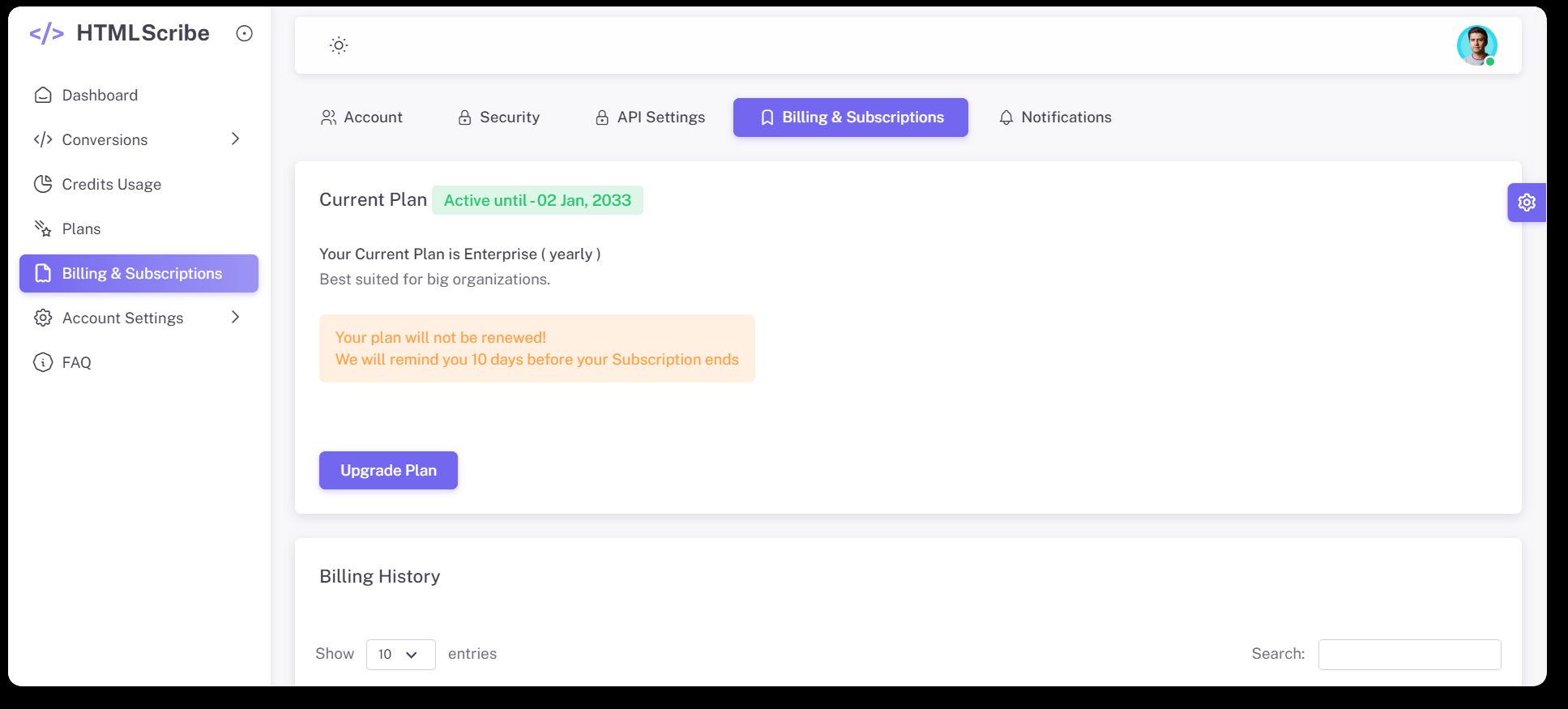1568x709 pixels.
Task: Click the FAQ info icon
Action: pyautogui.click(x=43, y=363)
